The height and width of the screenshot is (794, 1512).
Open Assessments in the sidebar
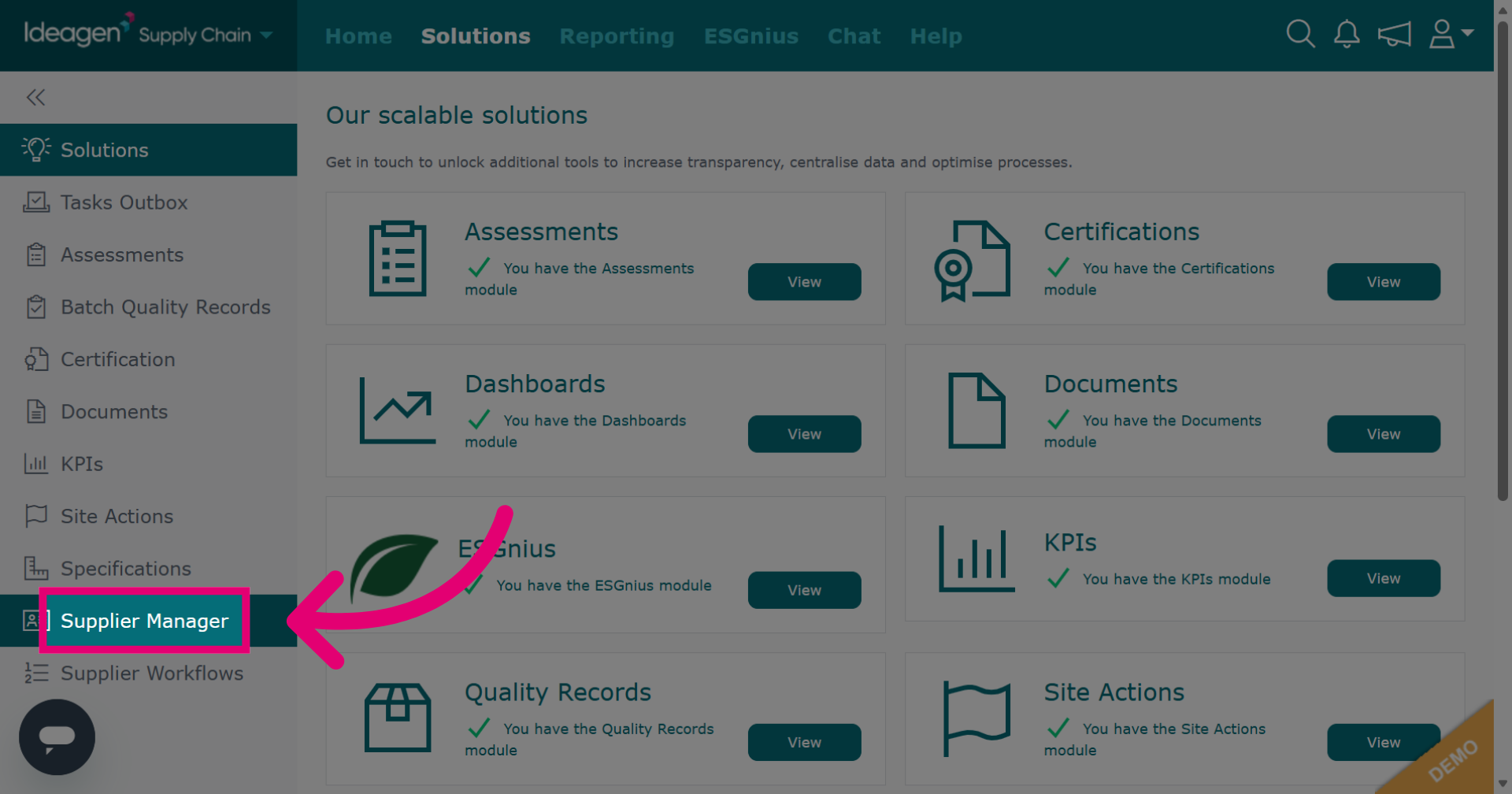[x=148, y=254]
